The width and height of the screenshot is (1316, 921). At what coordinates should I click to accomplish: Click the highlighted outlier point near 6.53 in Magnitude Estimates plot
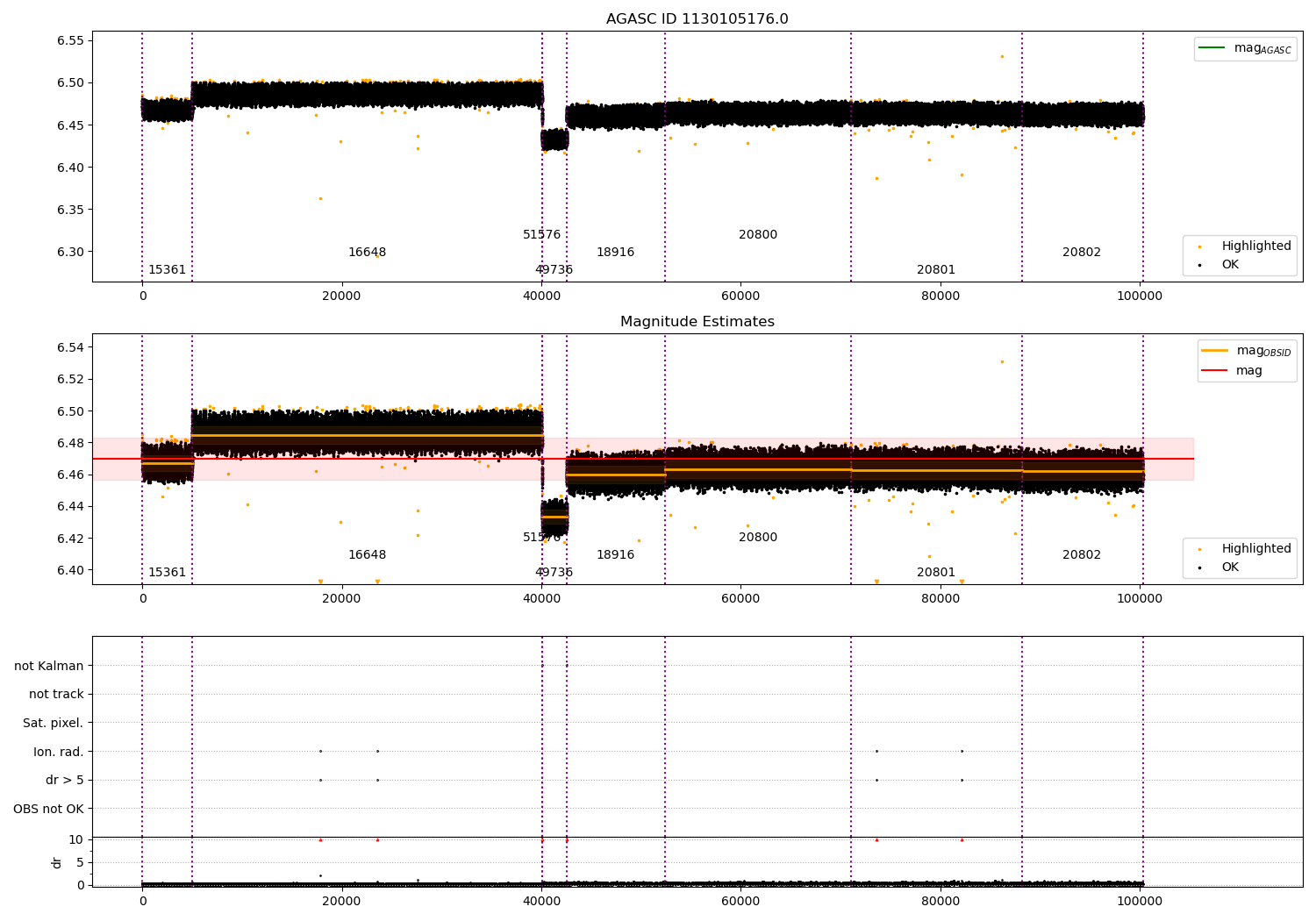[x=1002, y=362]
